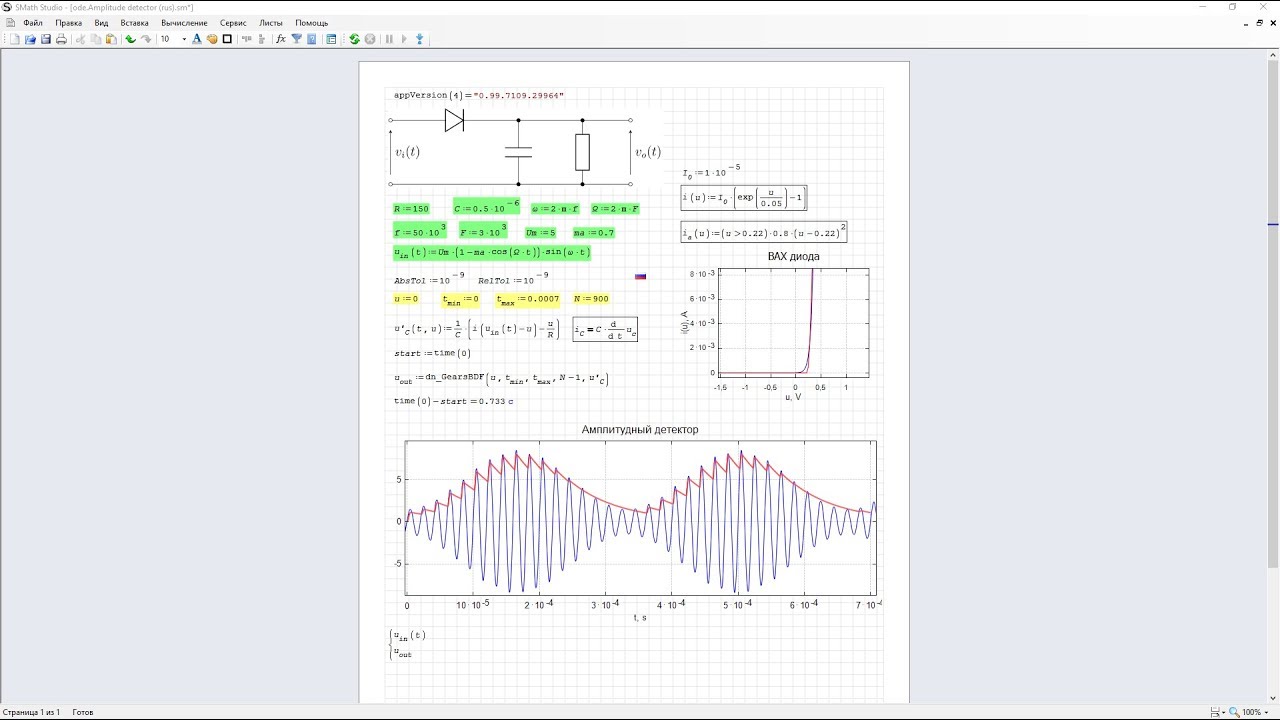The height and width of the screenshot is (720, 1280).
Task: Click the vertical scrollbar on the right
Action: (x=1273, y=375)
